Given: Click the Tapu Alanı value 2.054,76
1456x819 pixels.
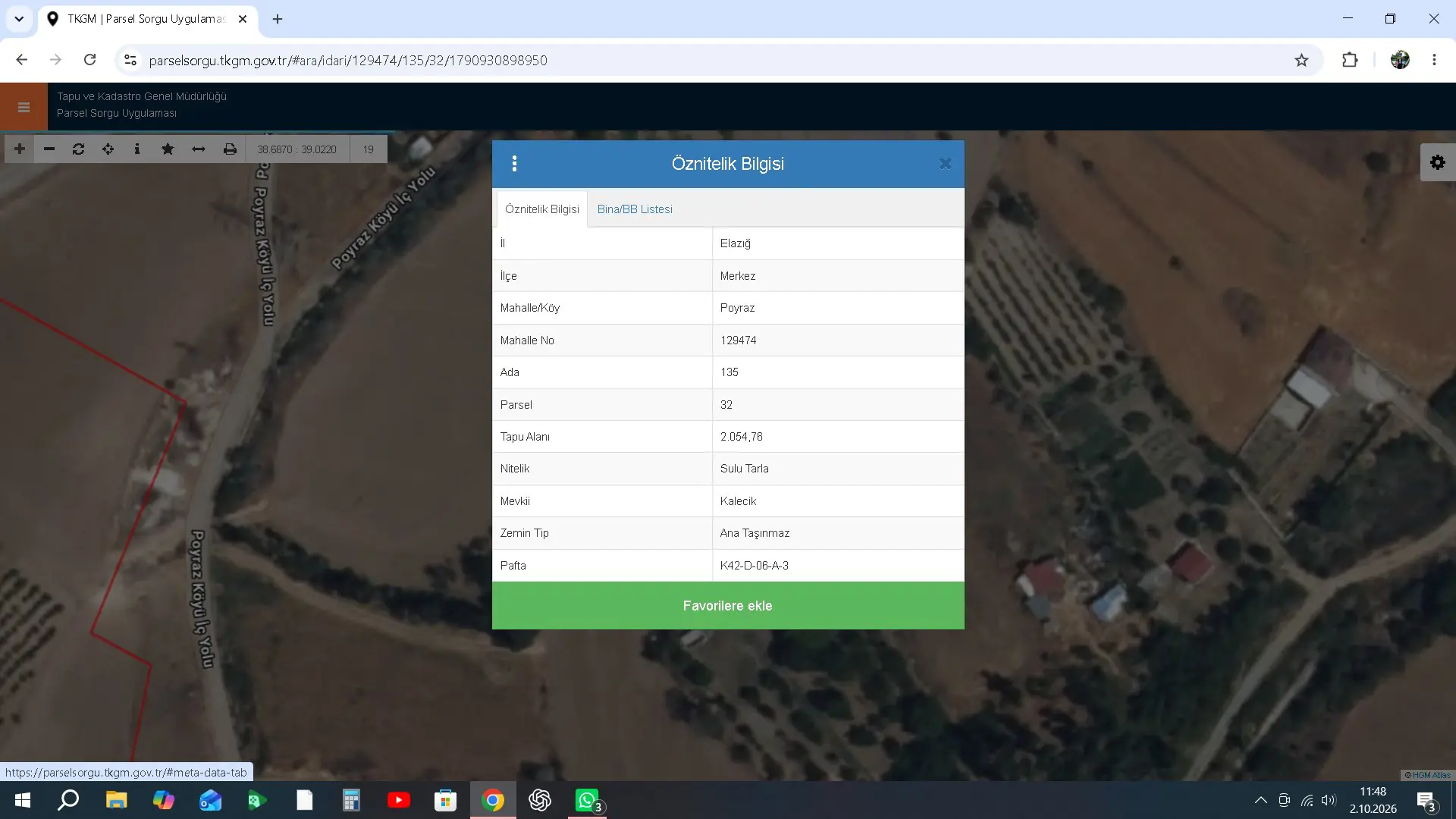Looking at the screenshot, I should click(x=742, y=437).
